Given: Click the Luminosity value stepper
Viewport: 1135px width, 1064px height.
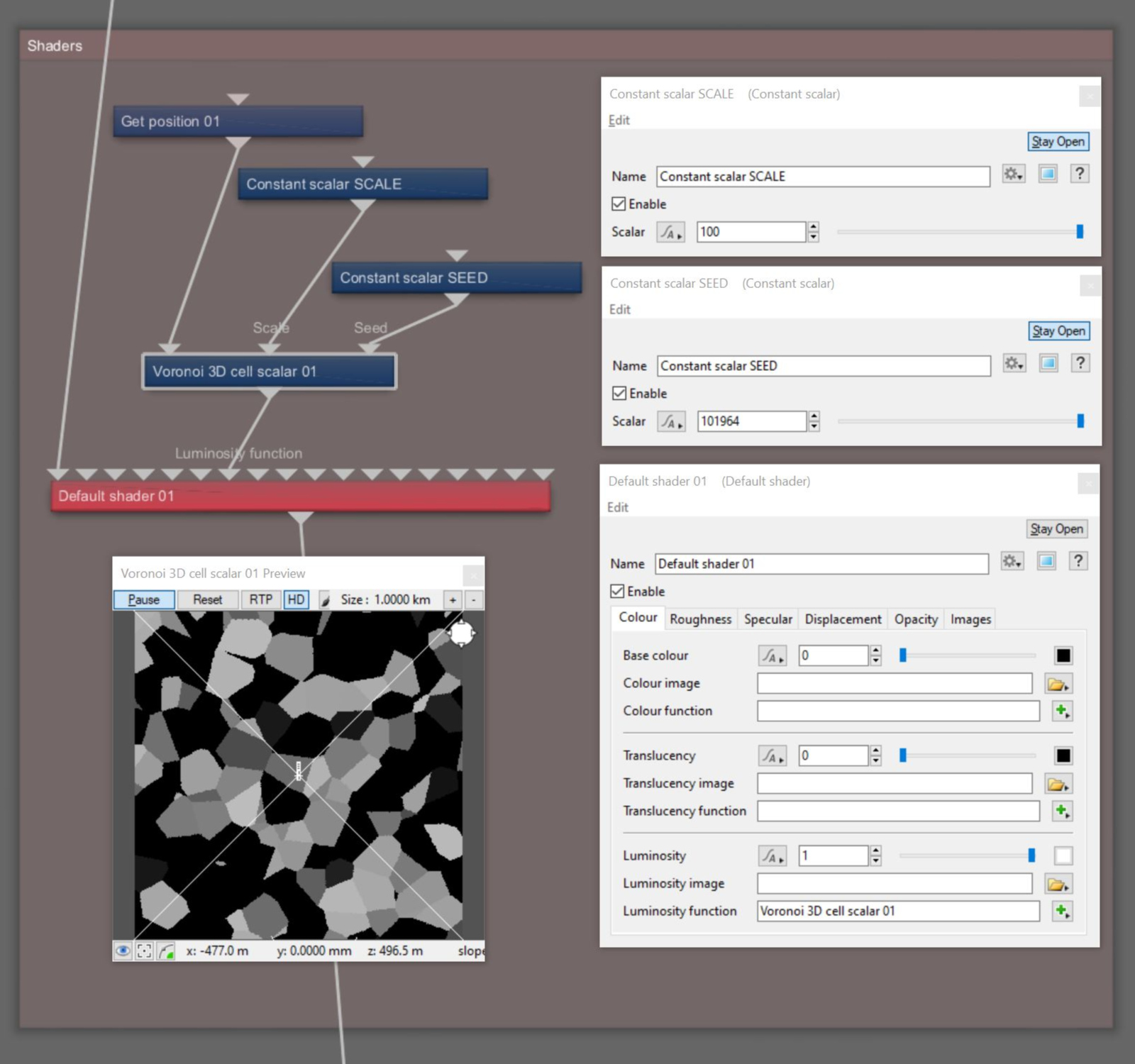Looking at the screenshot, I should [x=876, y=855].
